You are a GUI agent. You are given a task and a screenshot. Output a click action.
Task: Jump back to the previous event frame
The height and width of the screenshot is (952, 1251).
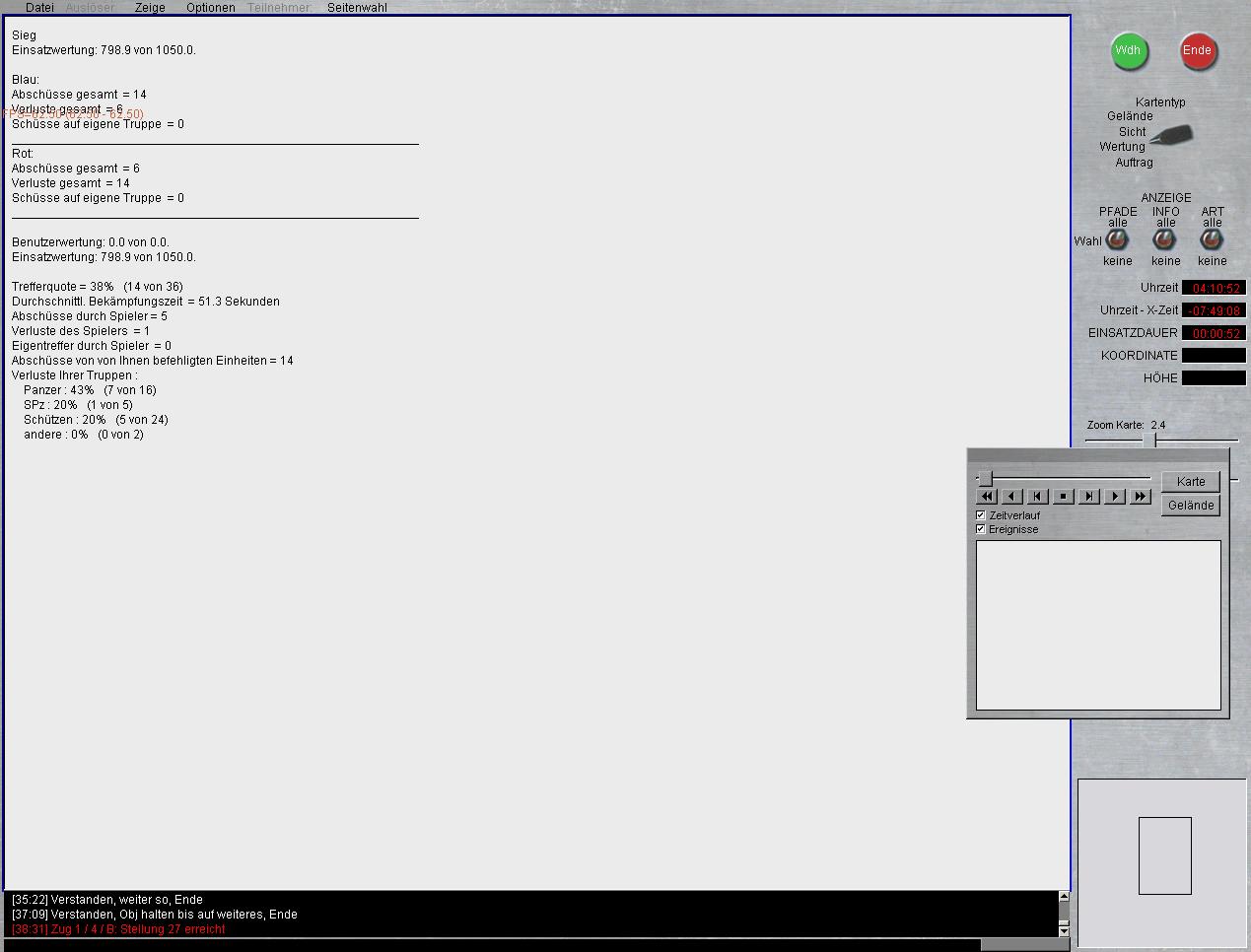click(x=1038, y=497)
